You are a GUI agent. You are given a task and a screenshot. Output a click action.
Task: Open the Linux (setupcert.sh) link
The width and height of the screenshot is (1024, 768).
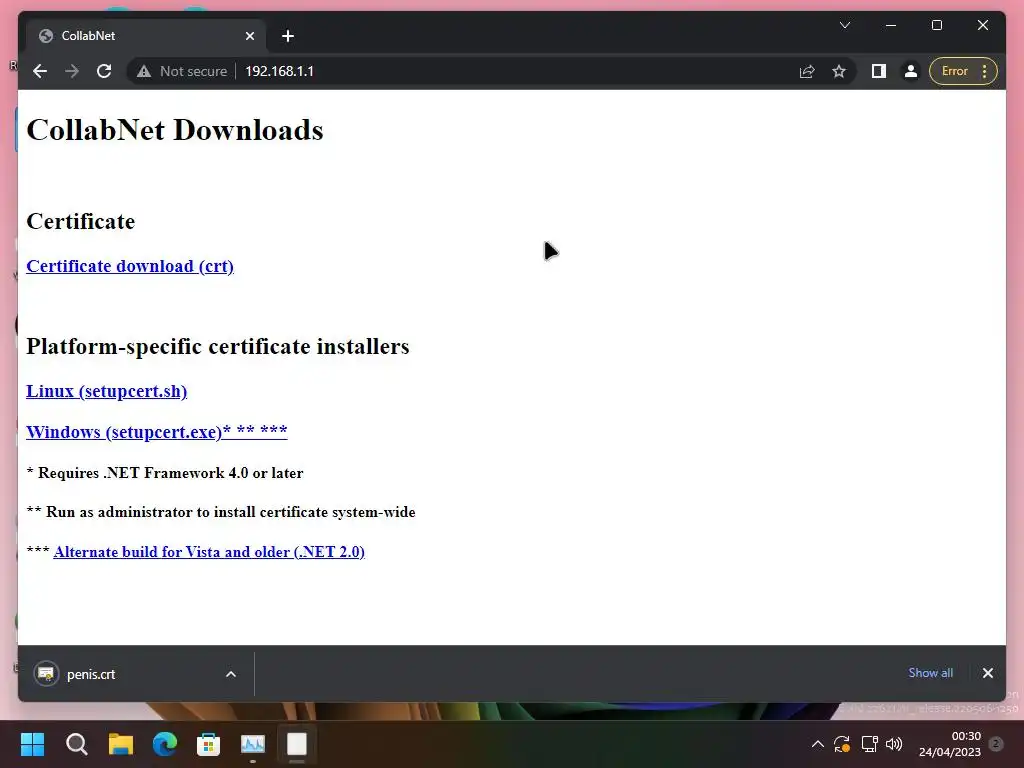coord(106,391)
